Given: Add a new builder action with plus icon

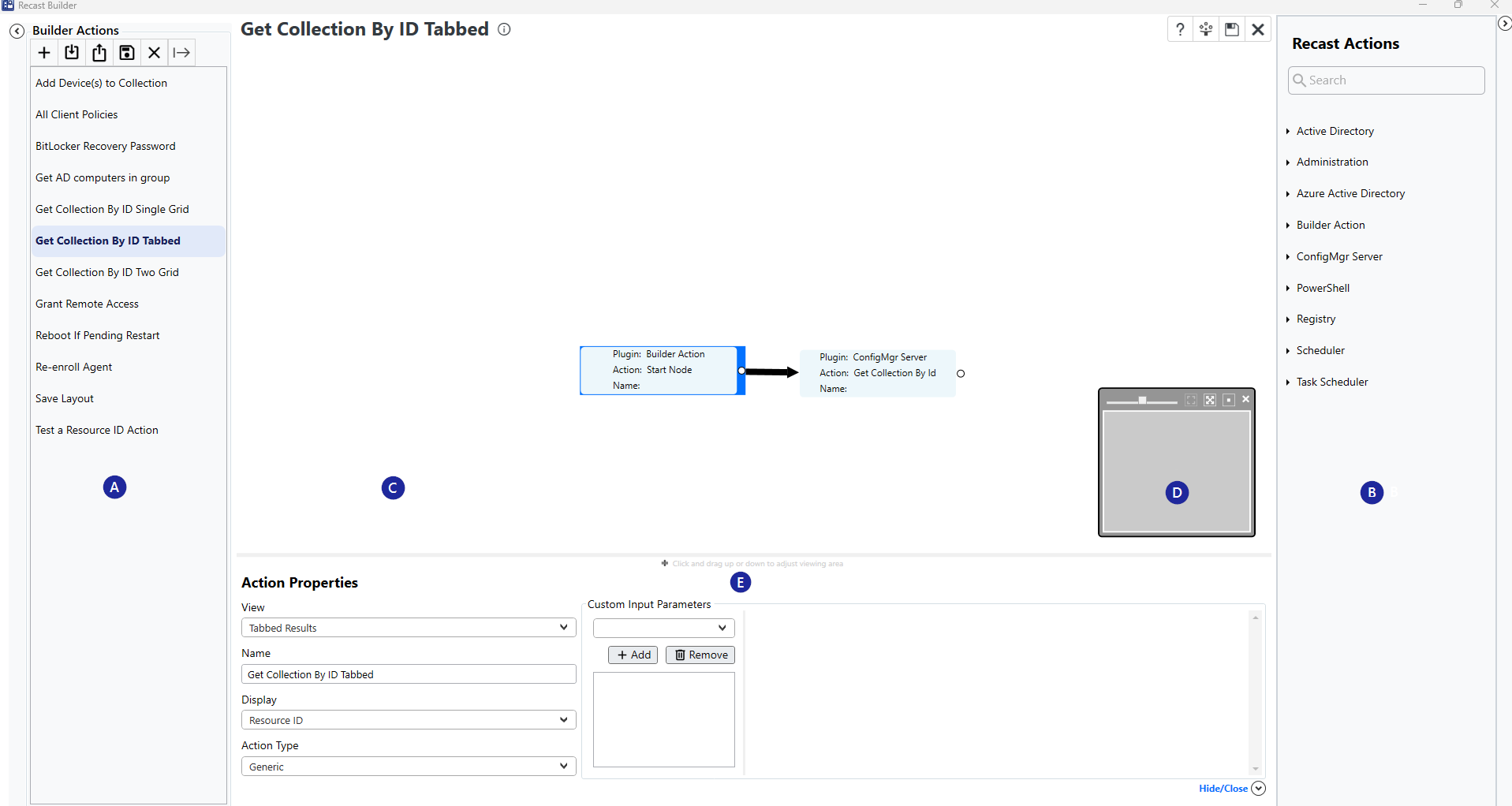Looking at the screenshot, I should [44, 53].
